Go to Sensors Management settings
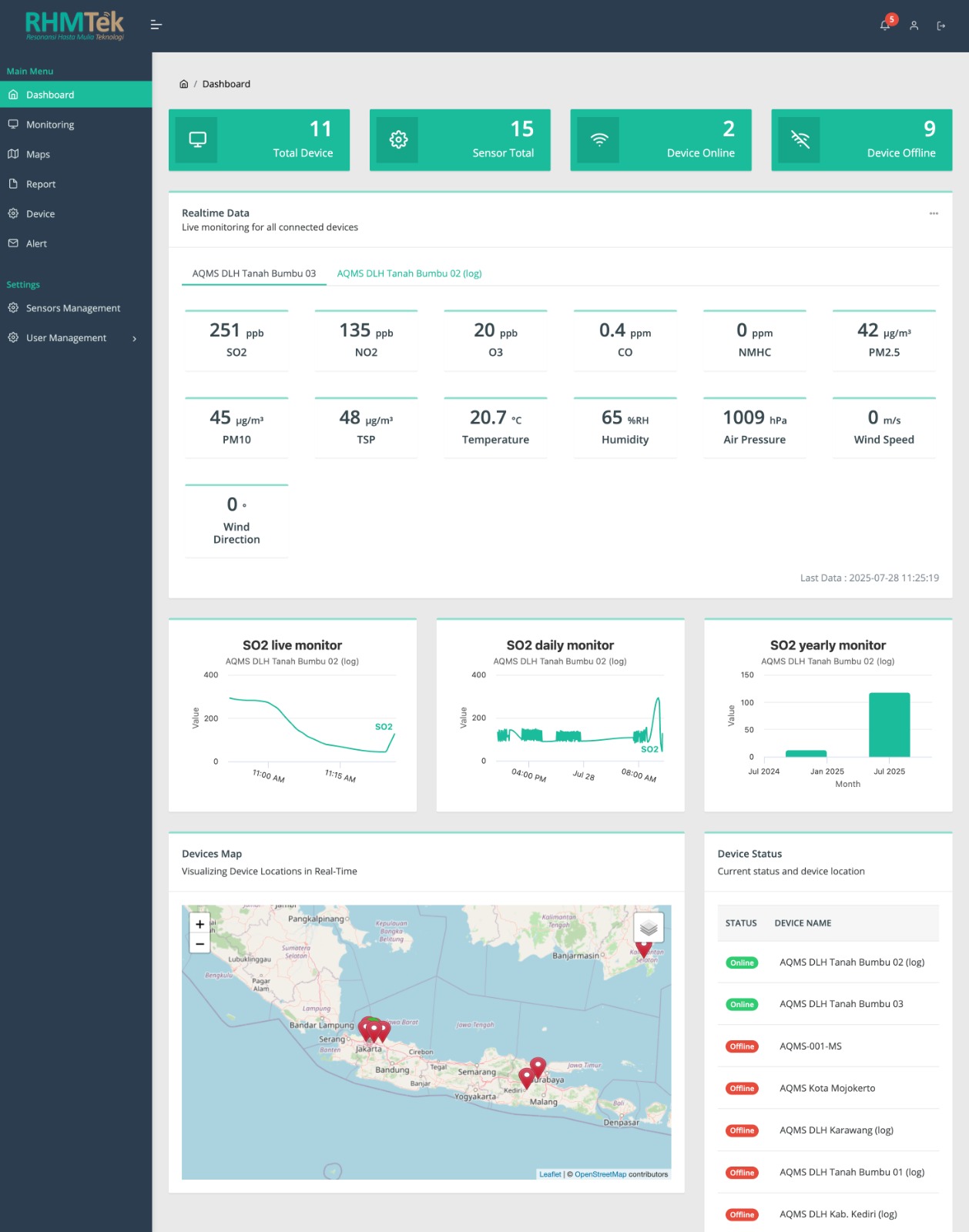This screenshot has height=1232, width=969. click(73, 308)
